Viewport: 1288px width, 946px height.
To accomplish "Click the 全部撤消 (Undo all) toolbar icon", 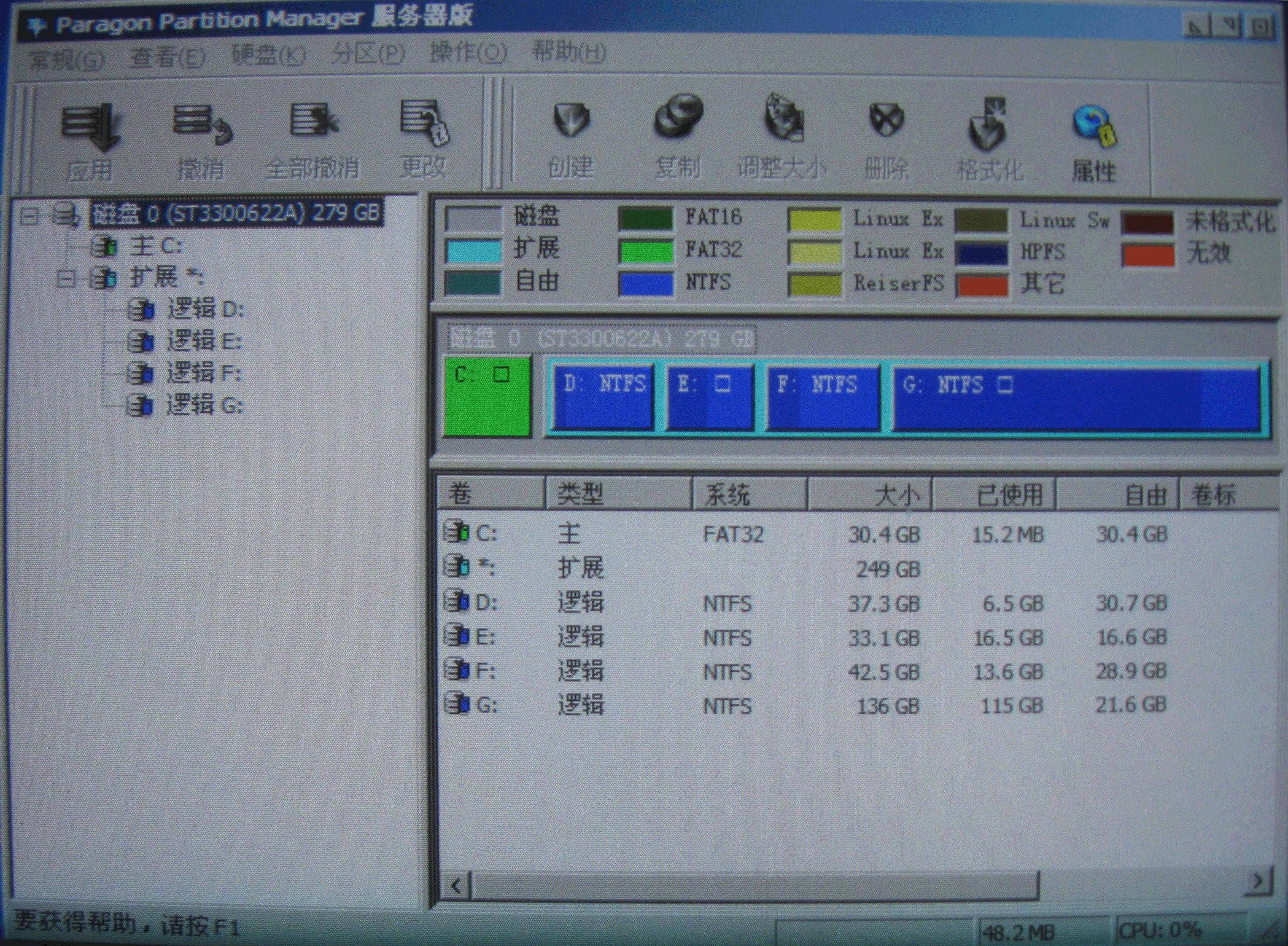I will (314, 120).
